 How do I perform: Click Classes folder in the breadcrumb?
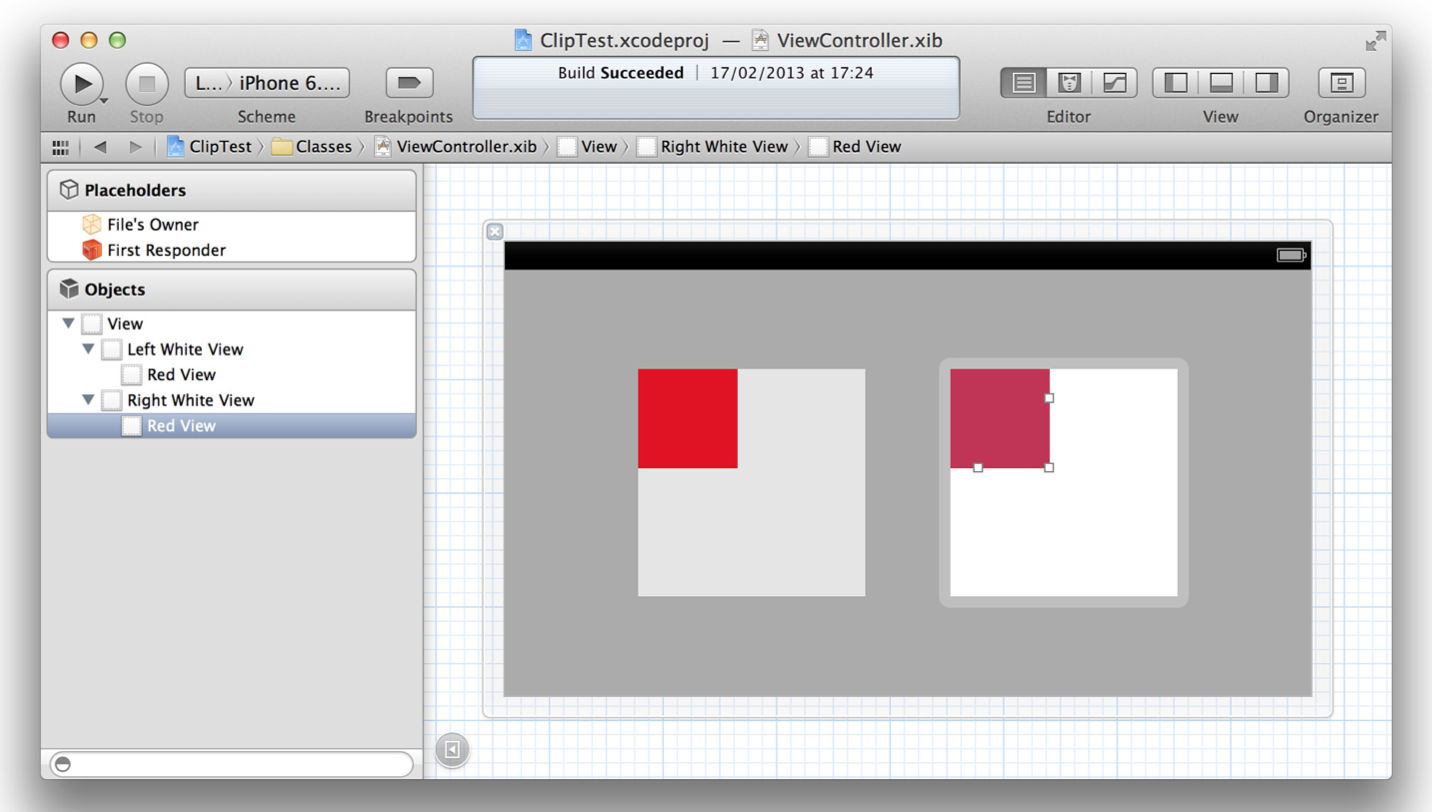313,147
